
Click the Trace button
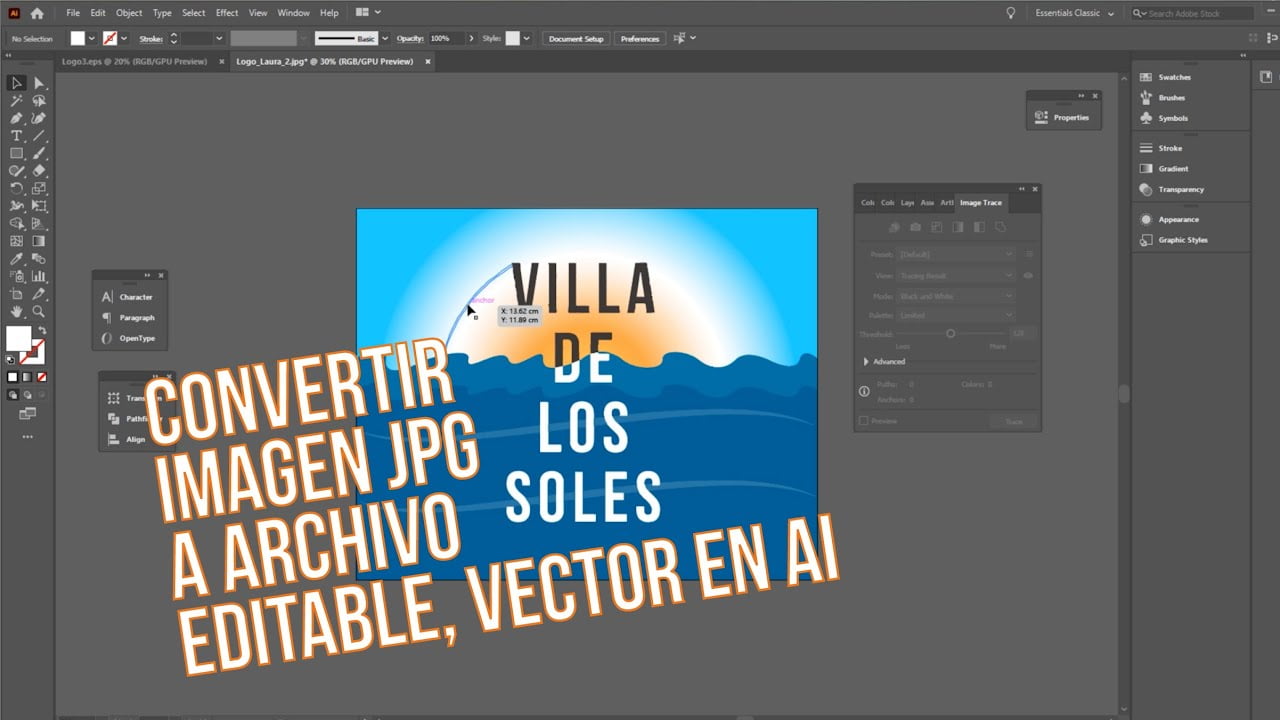[x=1014, y=420]
